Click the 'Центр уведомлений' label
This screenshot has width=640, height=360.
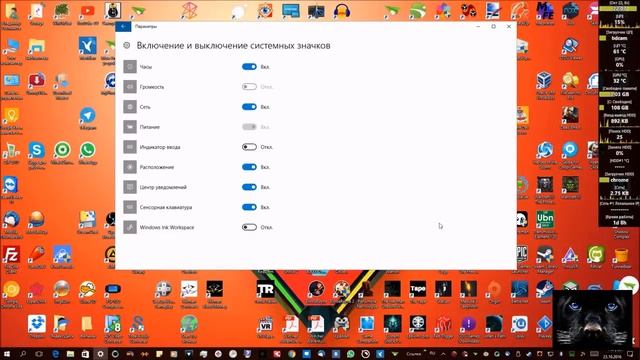point(163,187)
